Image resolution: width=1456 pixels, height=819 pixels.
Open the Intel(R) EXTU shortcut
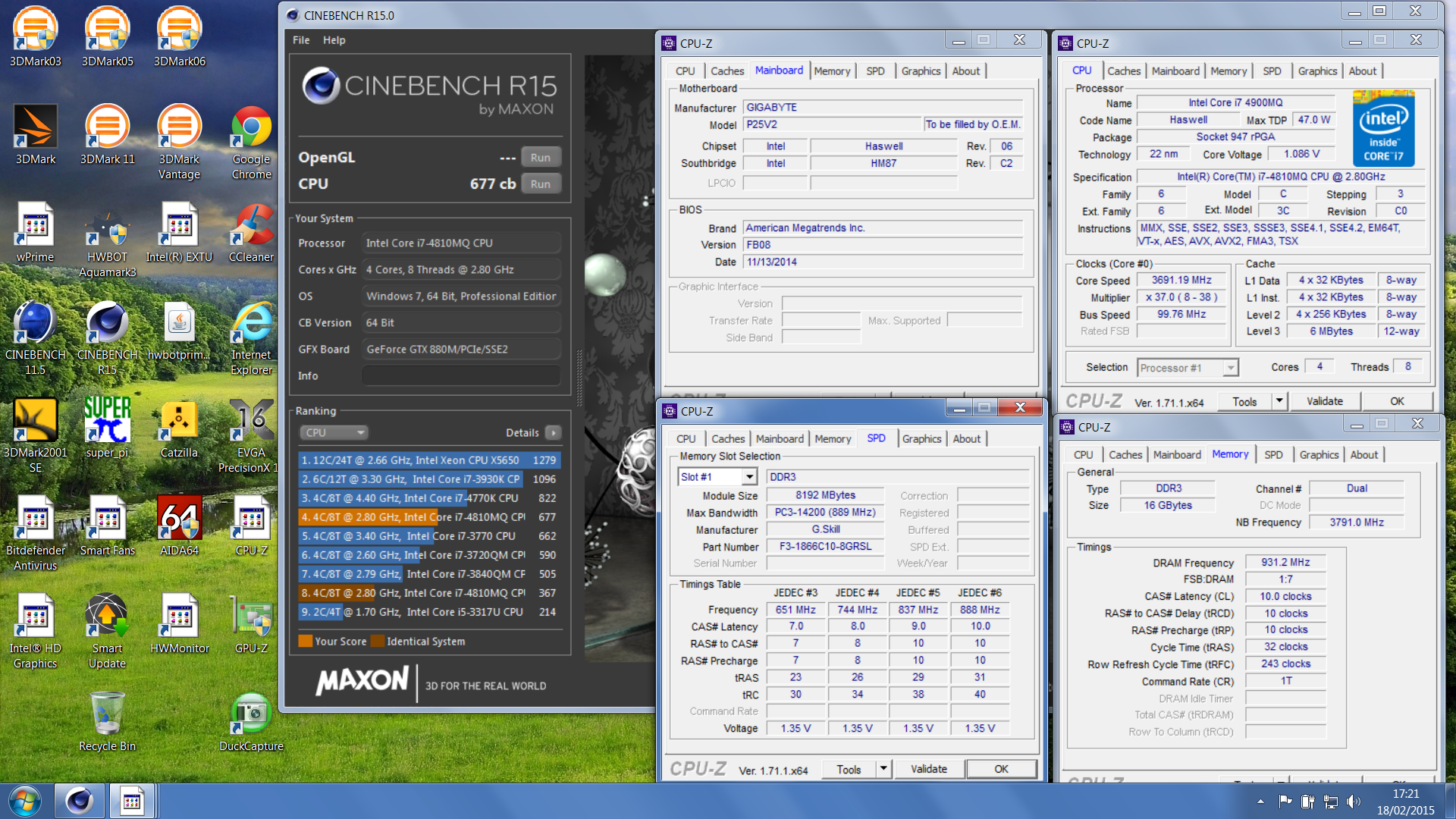click(179, 233)
